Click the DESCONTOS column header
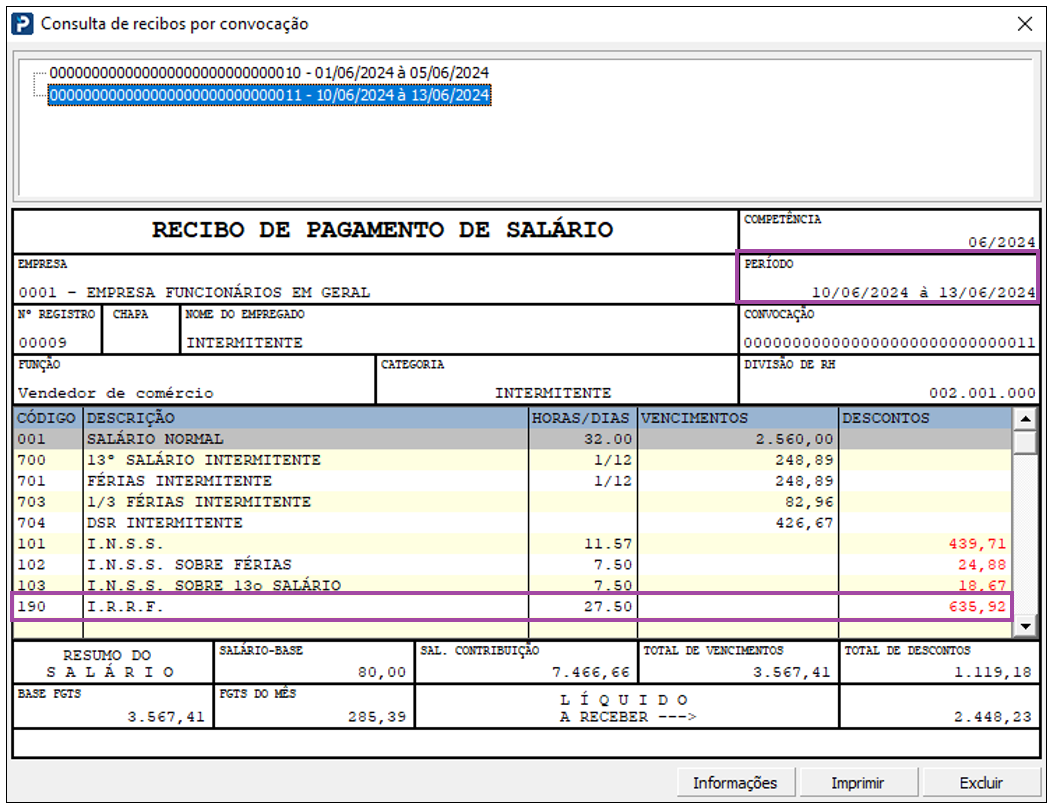This screenshot has height=809, width=1055. click(x=926, y=418)
